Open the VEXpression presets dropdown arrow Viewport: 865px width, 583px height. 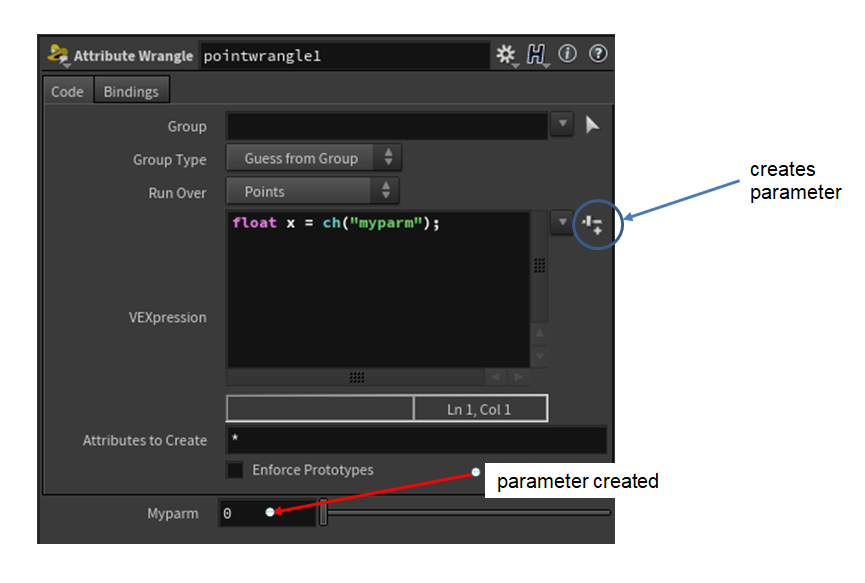tap(563, 223)
